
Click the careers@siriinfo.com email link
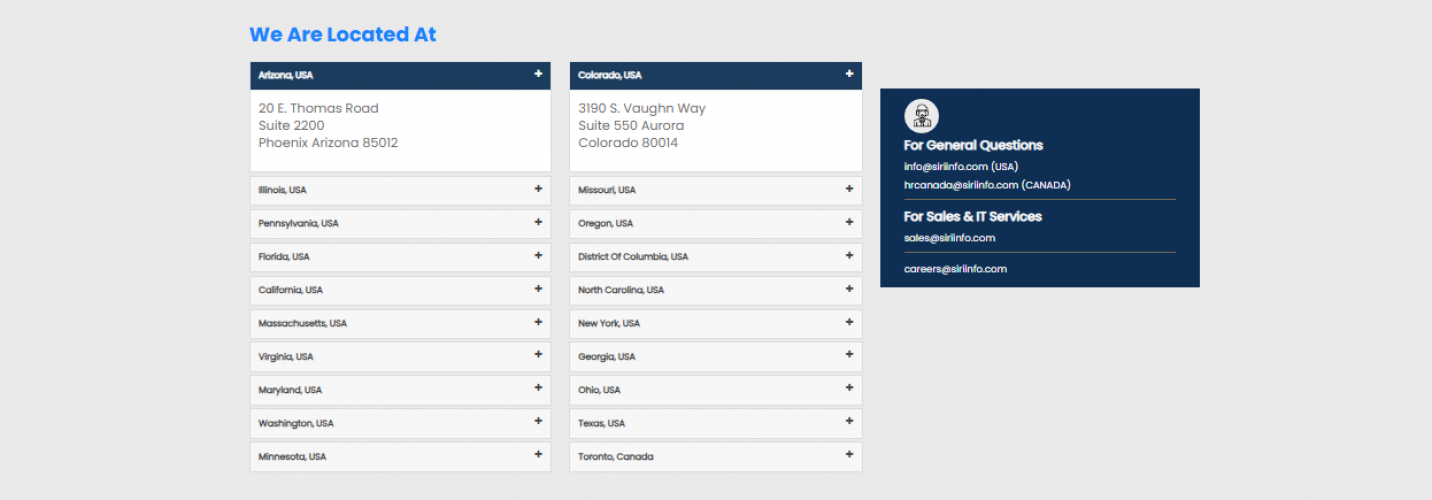pyautogui.click(x=955, y=269)
